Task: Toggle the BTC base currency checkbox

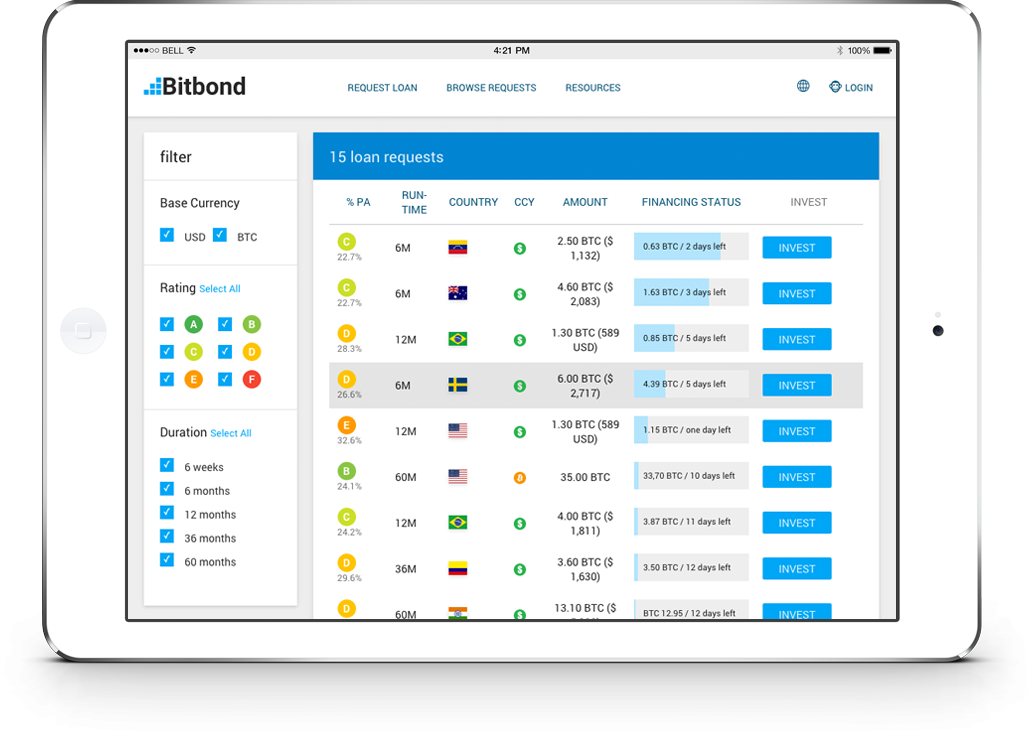Action: click(x=220, y=236)
